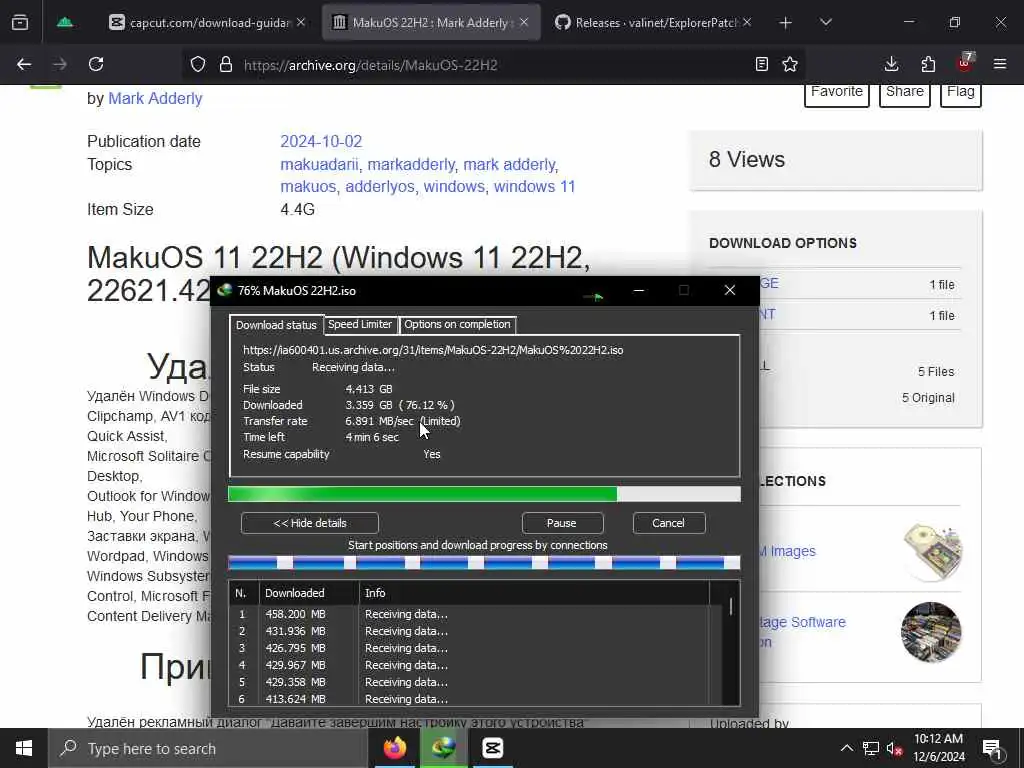Switch to Options on completion tab

tap(457, 325)
